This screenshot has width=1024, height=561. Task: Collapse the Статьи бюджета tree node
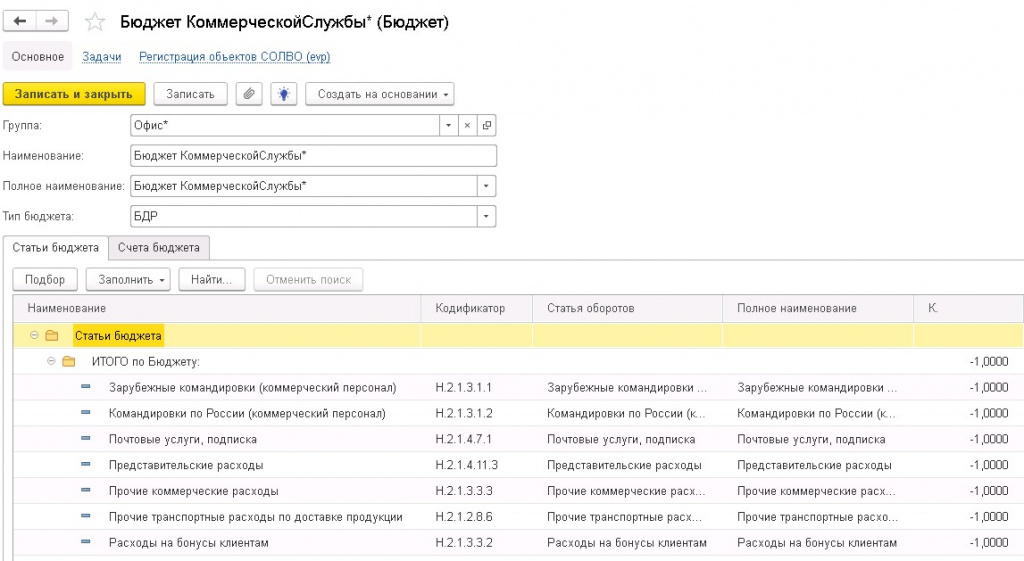click(x=34, y=336)
